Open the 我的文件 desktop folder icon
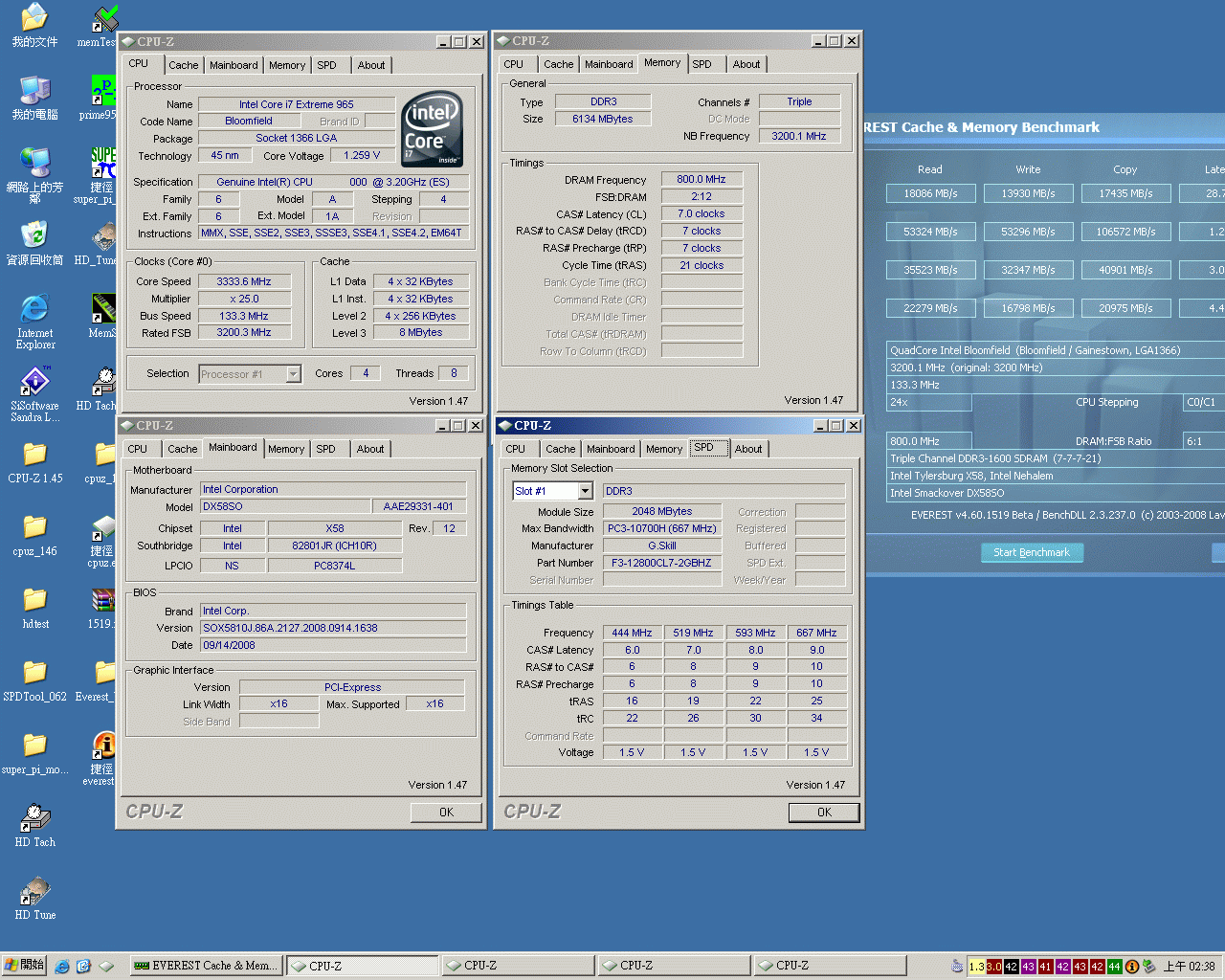This screenshot has height=980, width=1225. pos(34,25)
